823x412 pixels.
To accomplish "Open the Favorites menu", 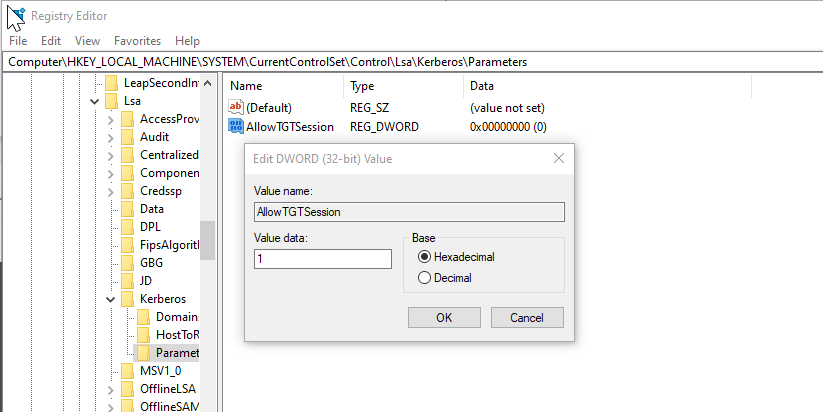I will [138, 40].
